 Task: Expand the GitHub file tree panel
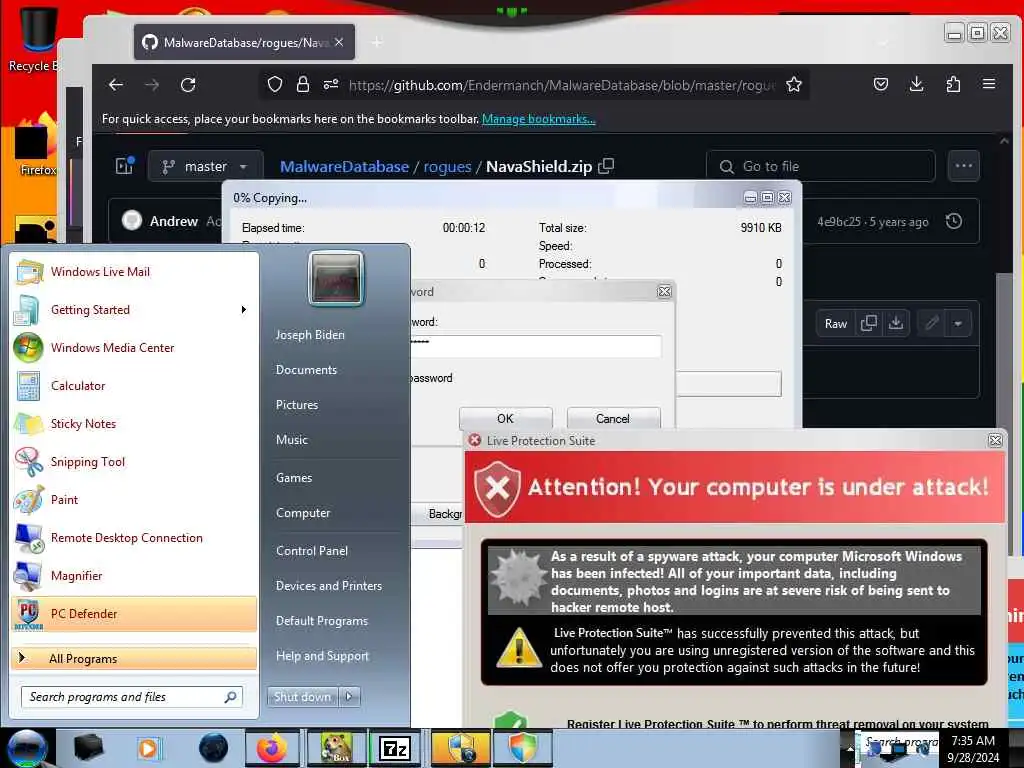[x=124, y=166]
